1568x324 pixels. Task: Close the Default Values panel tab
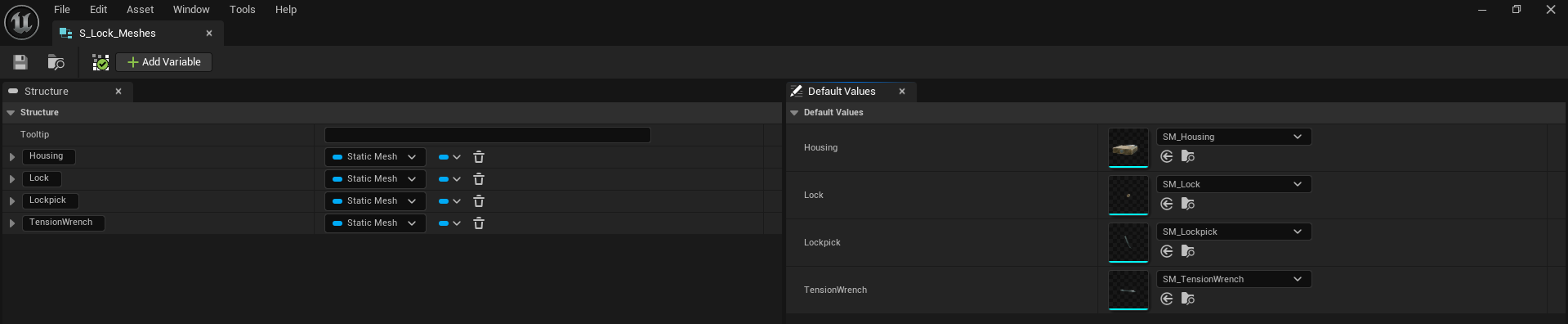pyautogui.click(x=902, y=92)
